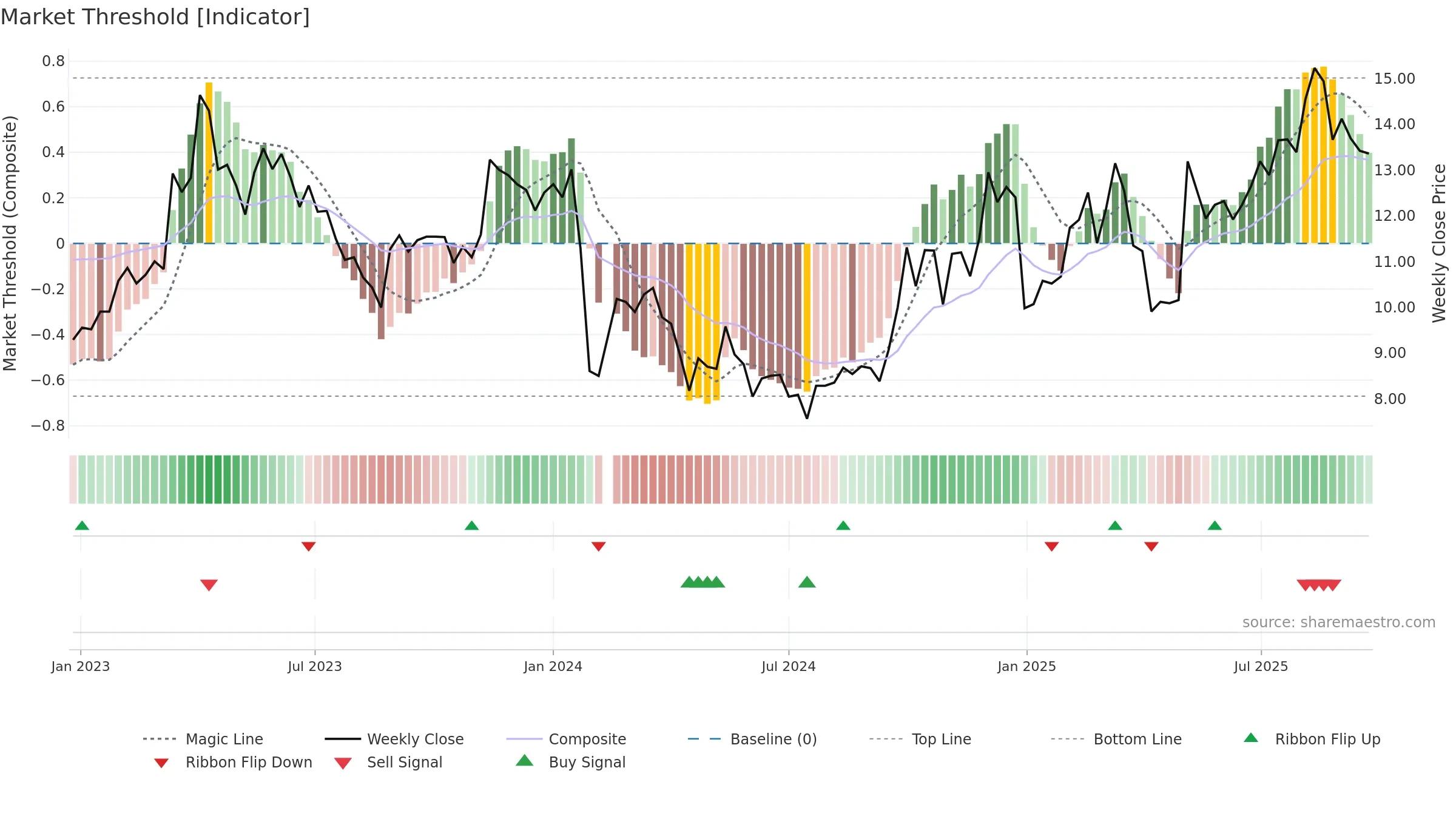Image resolution: width=1456 pixels, height=819 pixels.
Task: Click the 12.00 price axis label
Action: [x=1395, y=215]
